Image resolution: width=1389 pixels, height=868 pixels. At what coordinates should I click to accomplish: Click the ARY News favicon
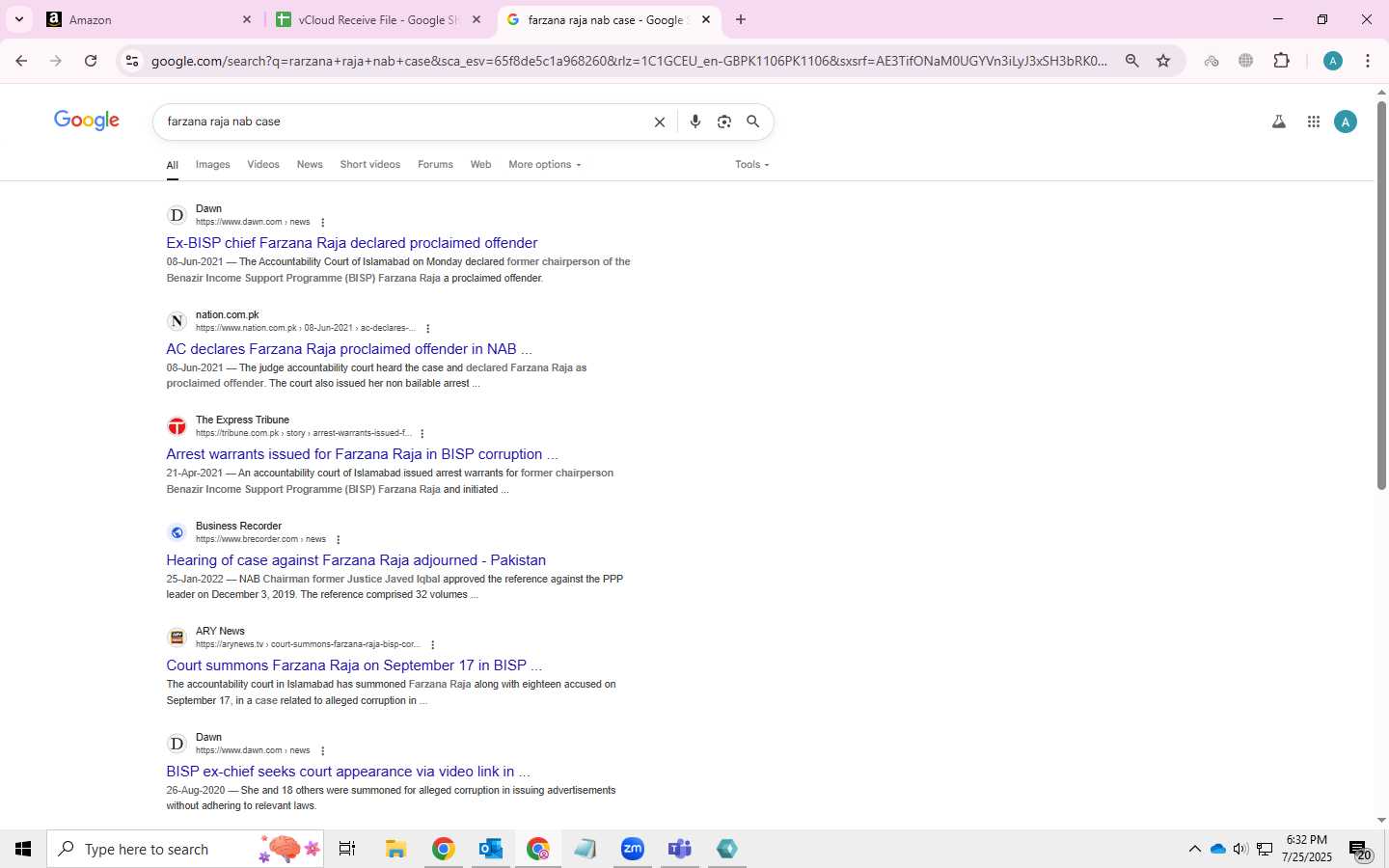pyautogui.click(x=177, y=637)
